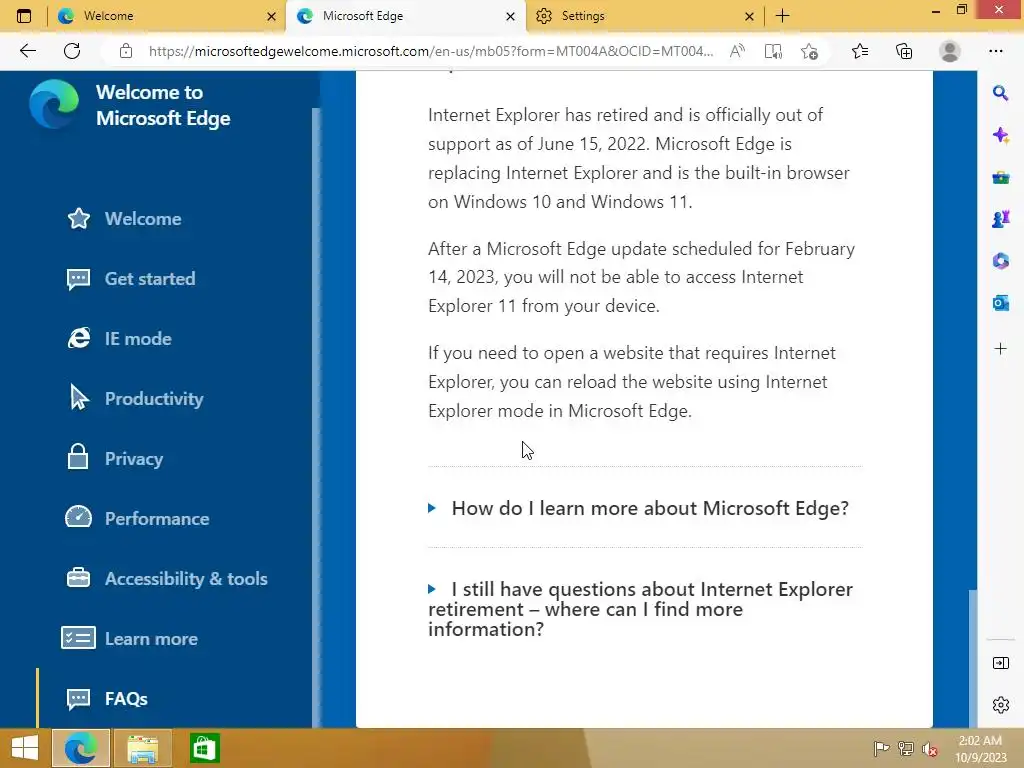Open sidebar Microsoft 365 icon
The image size is (1024, 768).
point(1000,261)
